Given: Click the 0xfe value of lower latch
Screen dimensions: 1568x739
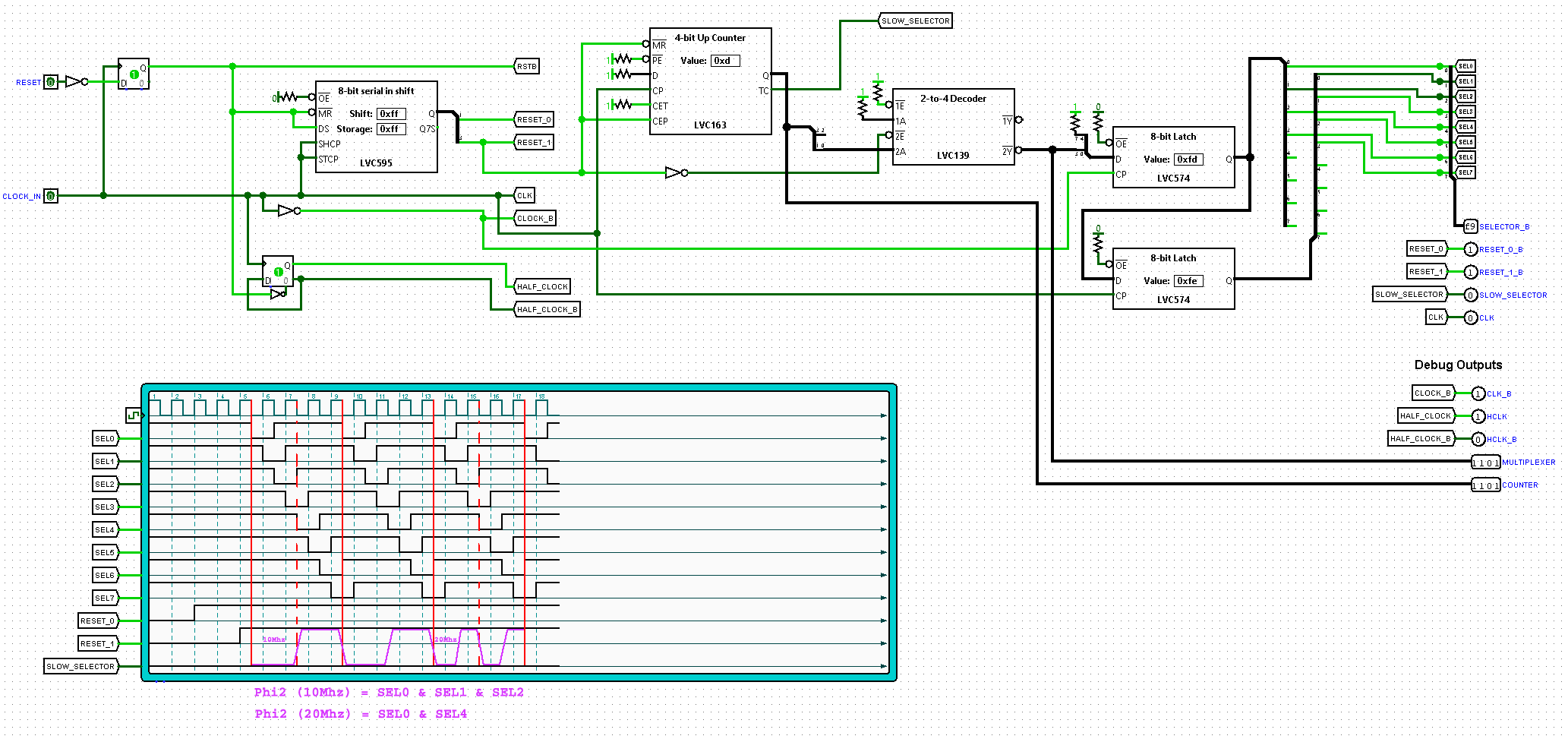Looking at the screenshot, I should pos(1188,281).
